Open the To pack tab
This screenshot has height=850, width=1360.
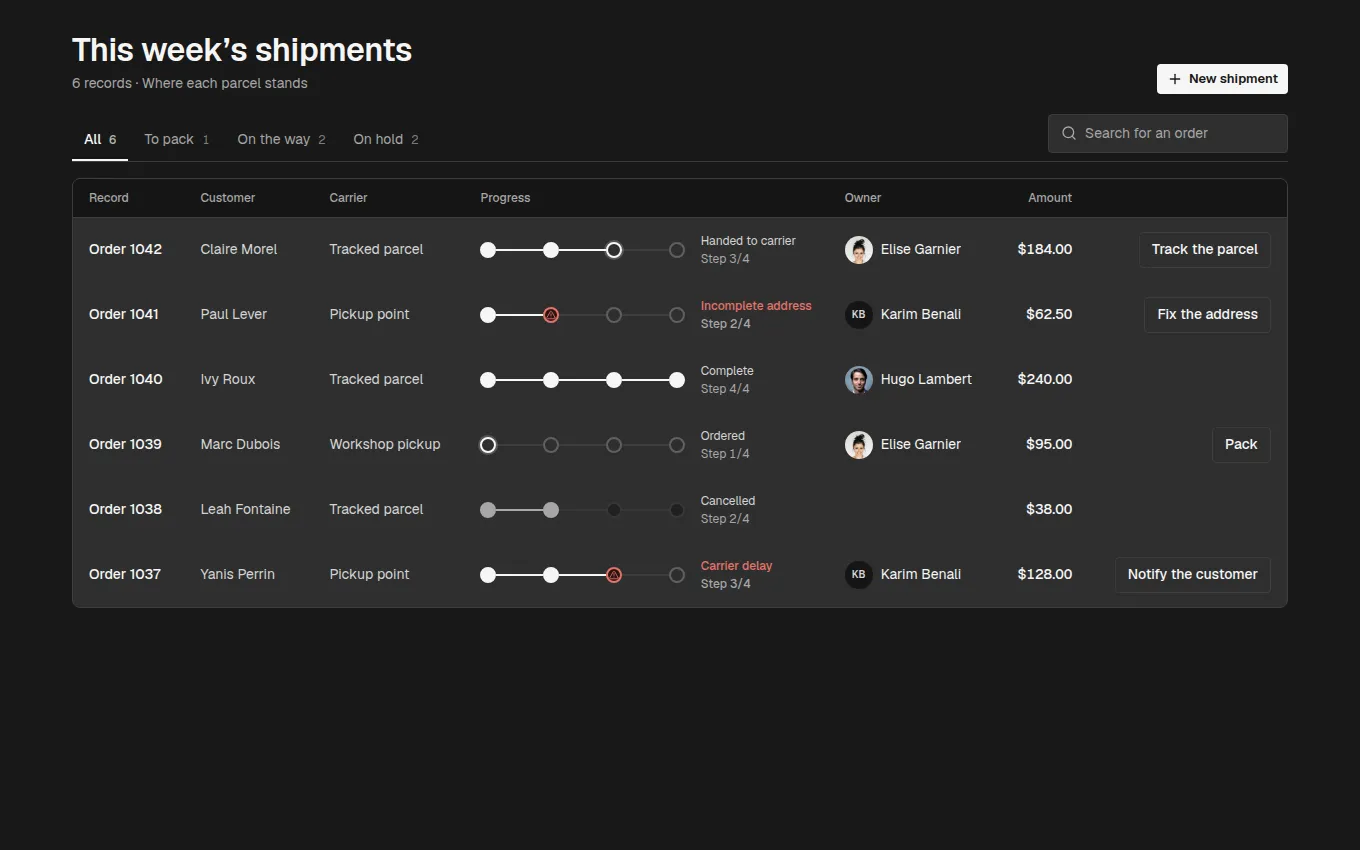(x=177, y=140)
